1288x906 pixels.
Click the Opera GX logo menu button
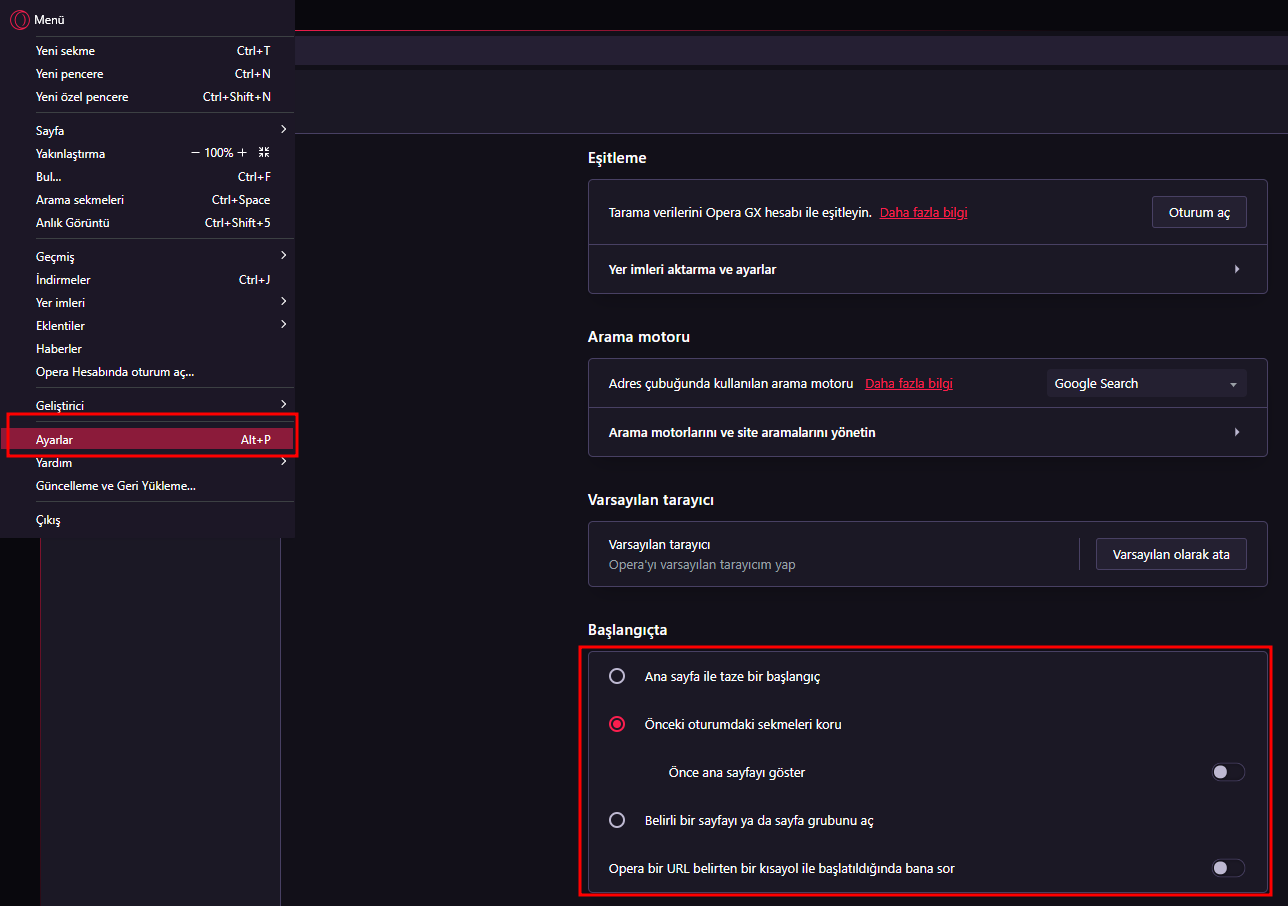coord(19,20)
